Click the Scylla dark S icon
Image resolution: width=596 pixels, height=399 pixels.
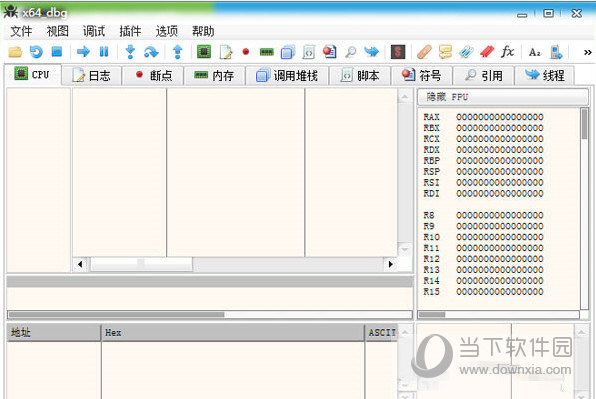coord(398,52)
